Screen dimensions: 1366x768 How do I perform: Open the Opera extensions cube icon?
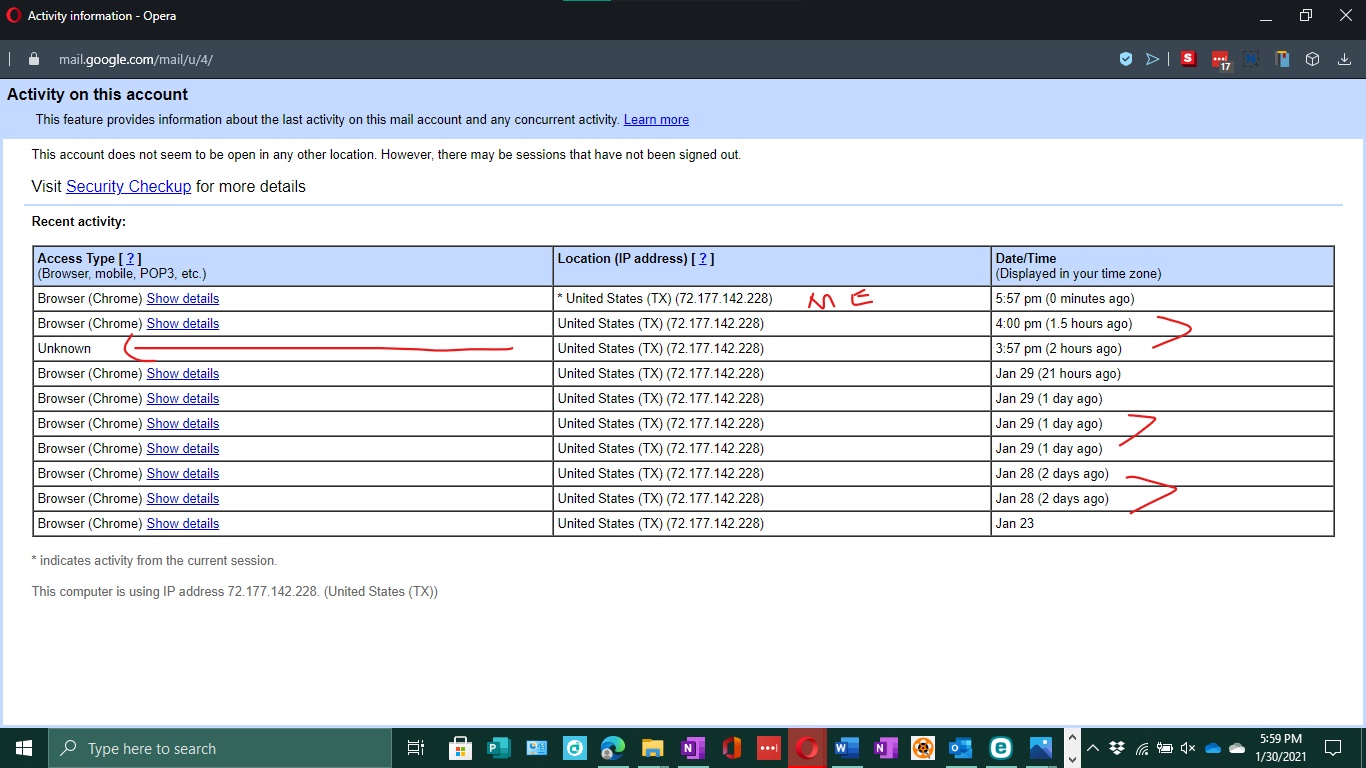pyautogui.click(x=1312, y=59)
